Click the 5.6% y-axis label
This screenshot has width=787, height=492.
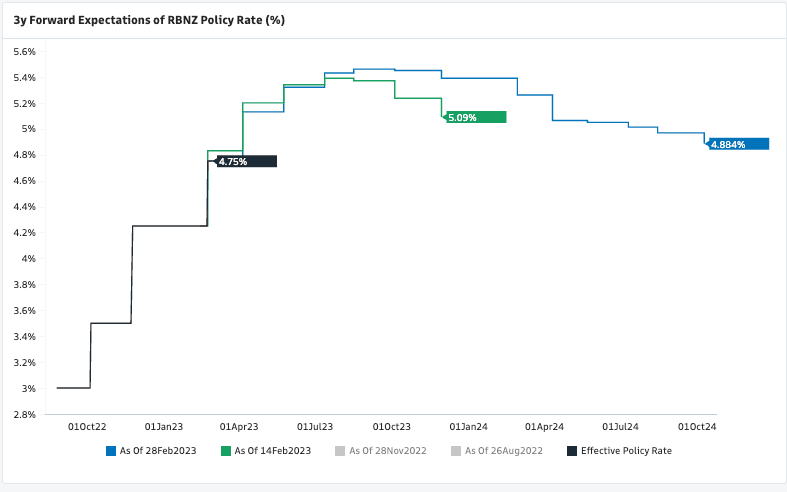24,51
